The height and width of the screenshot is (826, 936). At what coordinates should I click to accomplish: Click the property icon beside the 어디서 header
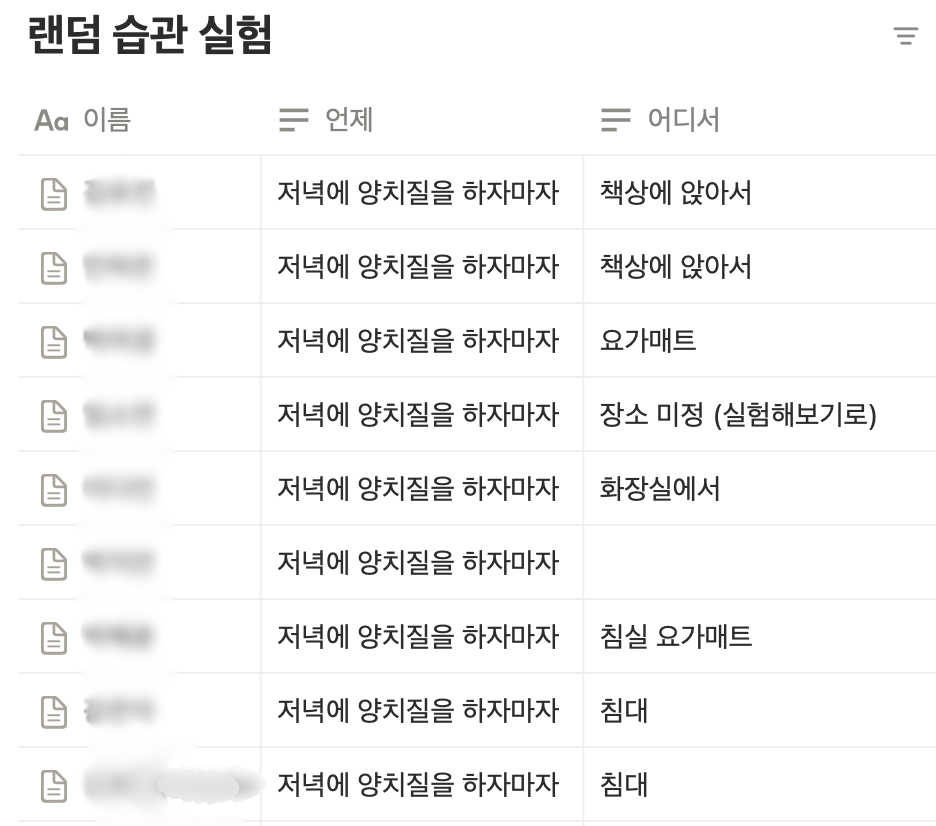point(614,120)
